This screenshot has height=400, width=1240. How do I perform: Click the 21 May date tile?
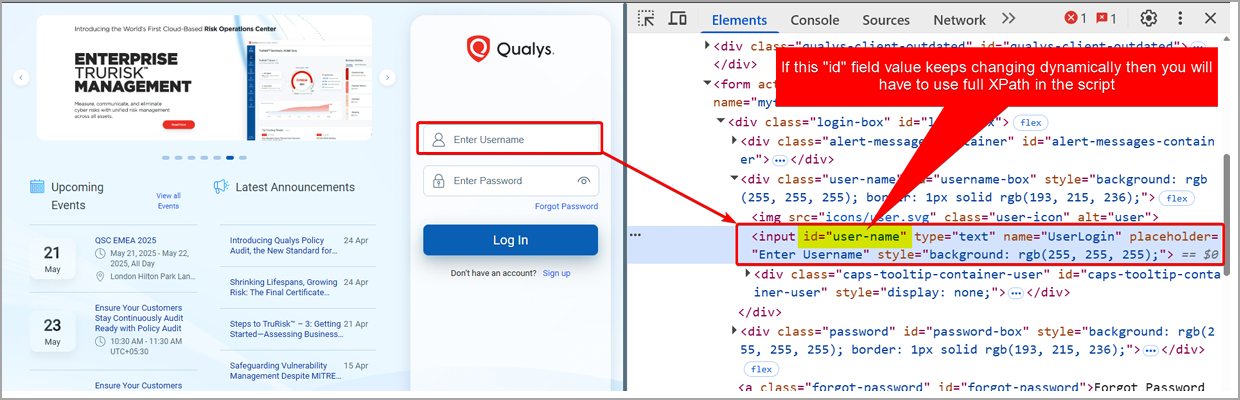(52, 257)
